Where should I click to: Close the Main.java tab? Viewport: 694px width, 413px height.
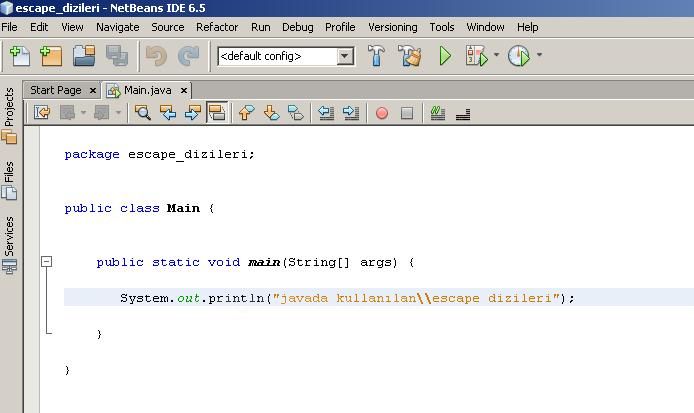[184, 90]
